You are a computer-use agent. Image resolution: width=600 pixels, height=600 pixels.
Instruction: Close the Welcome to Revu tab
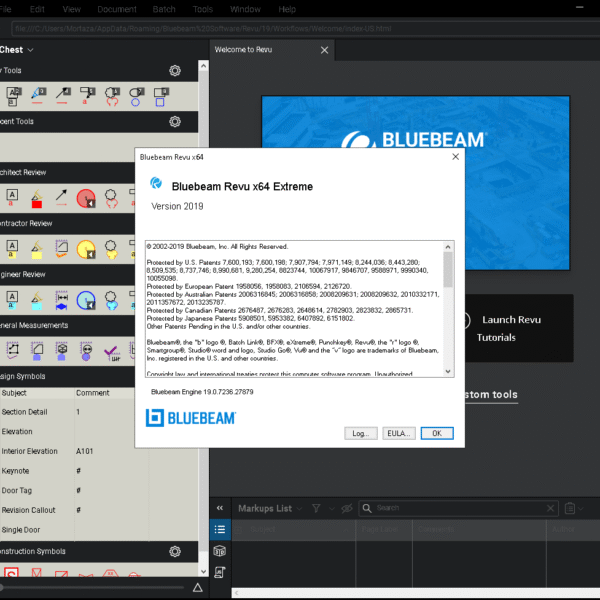[x=324, y=50]
